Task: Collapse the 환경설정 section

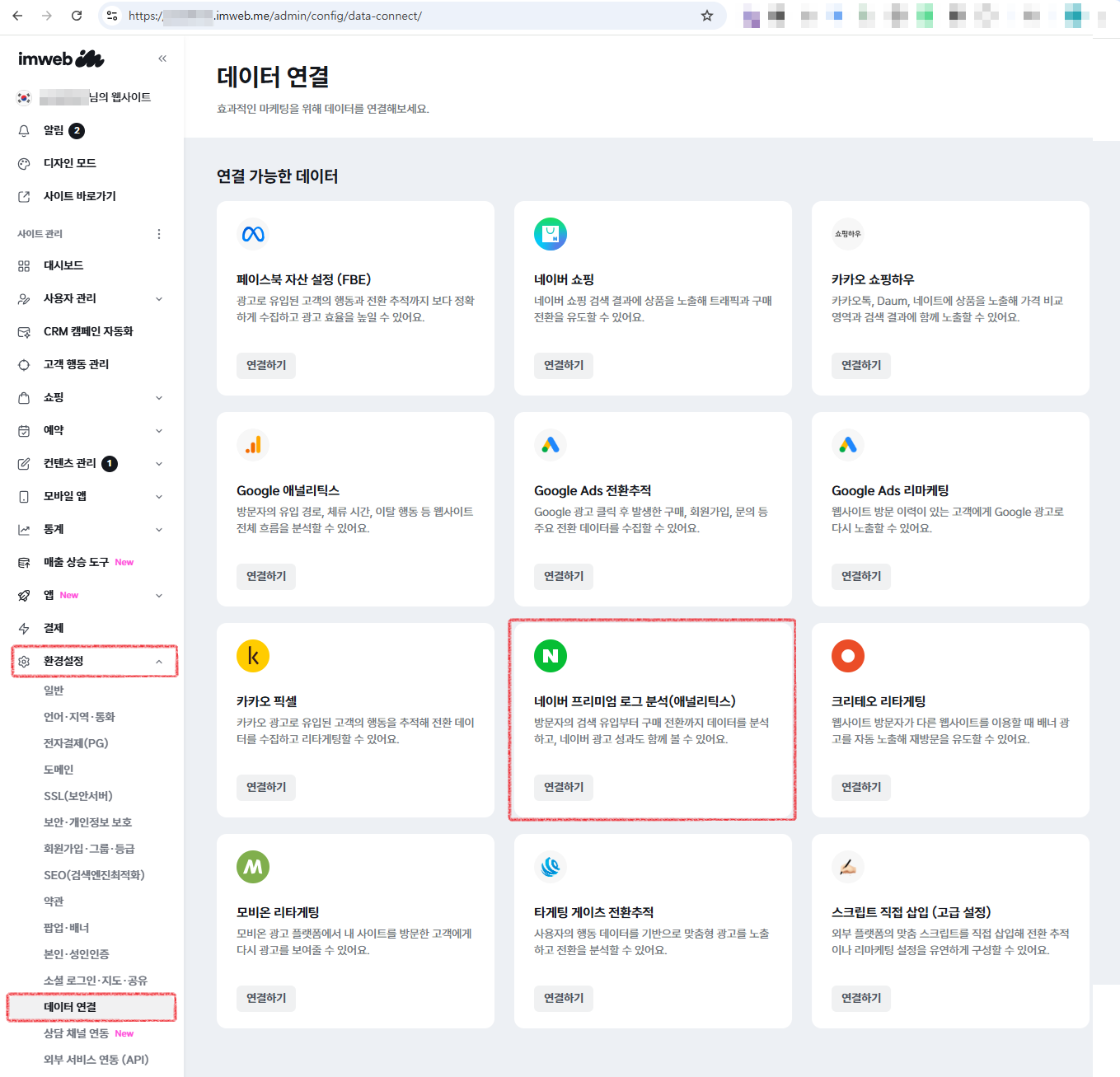Action: [159, 662]
